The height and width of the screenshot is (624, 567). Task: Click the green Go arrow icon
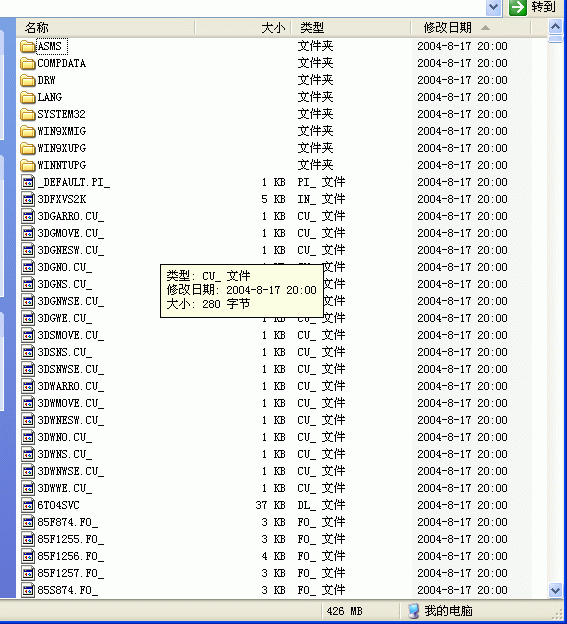pos(518,7)
